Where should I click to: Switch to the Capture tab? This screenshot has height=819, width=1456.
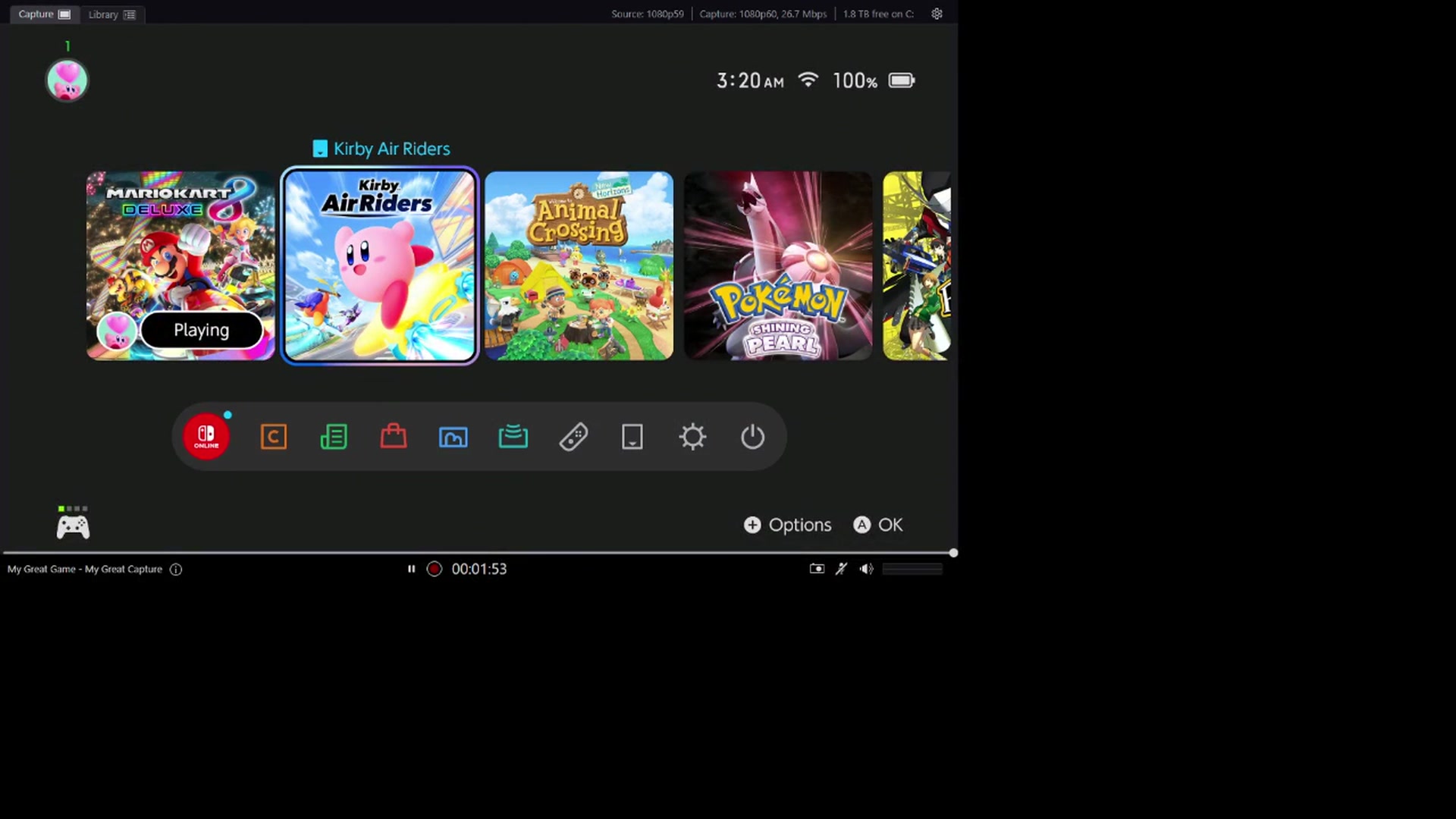click(44, 14)
